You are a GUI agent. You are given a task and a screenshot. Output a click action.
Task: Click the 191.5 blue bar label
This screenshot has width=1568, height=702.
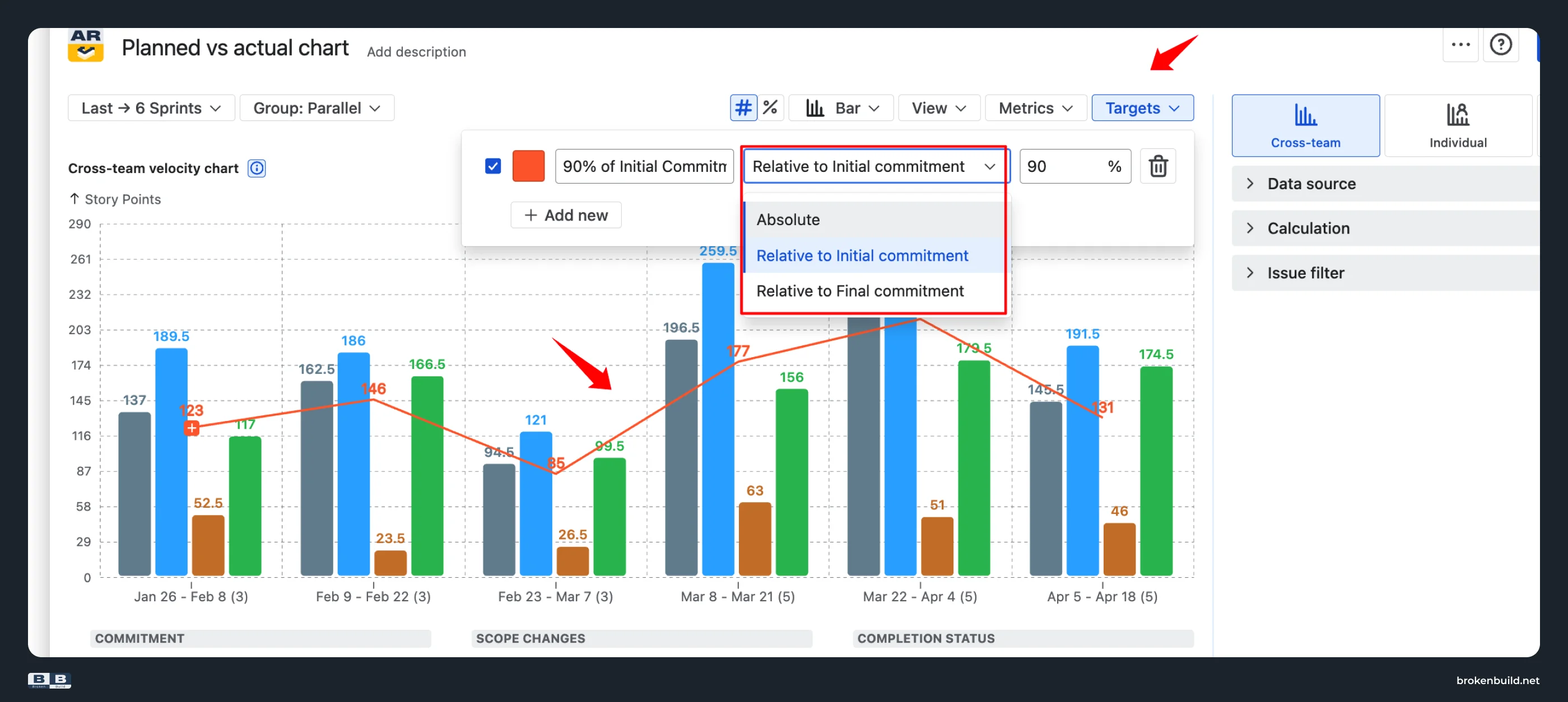1082,333
